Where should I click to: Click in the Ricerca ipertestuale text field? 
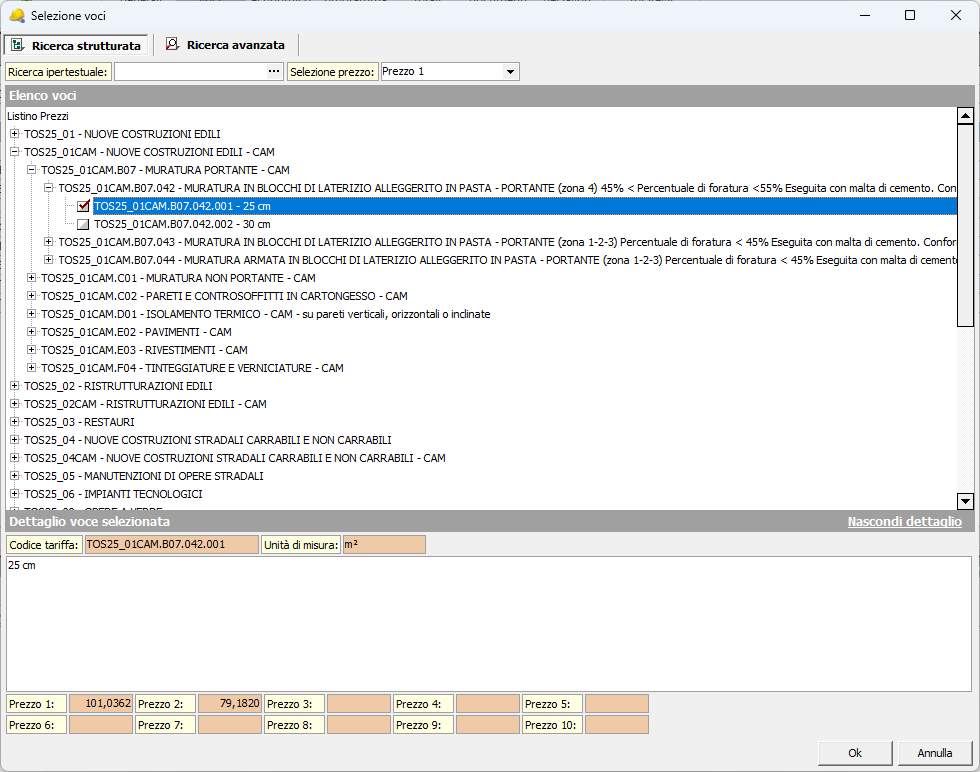pos(190,72)
